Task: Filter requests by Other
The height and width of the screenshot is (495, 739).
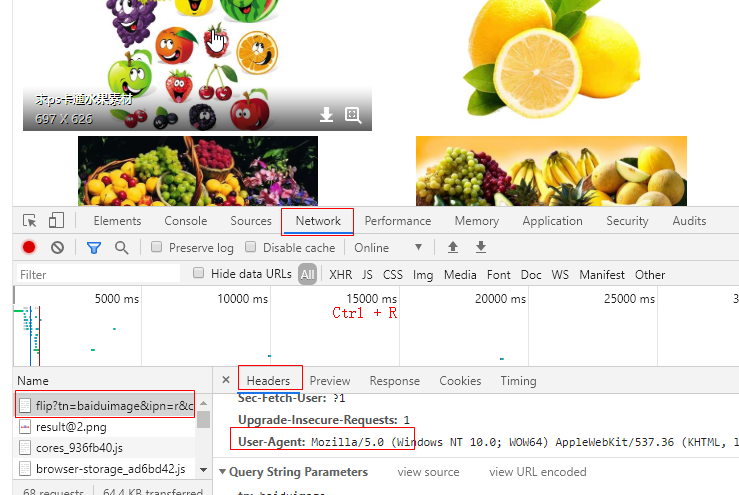Action: [x=650, y=275]
